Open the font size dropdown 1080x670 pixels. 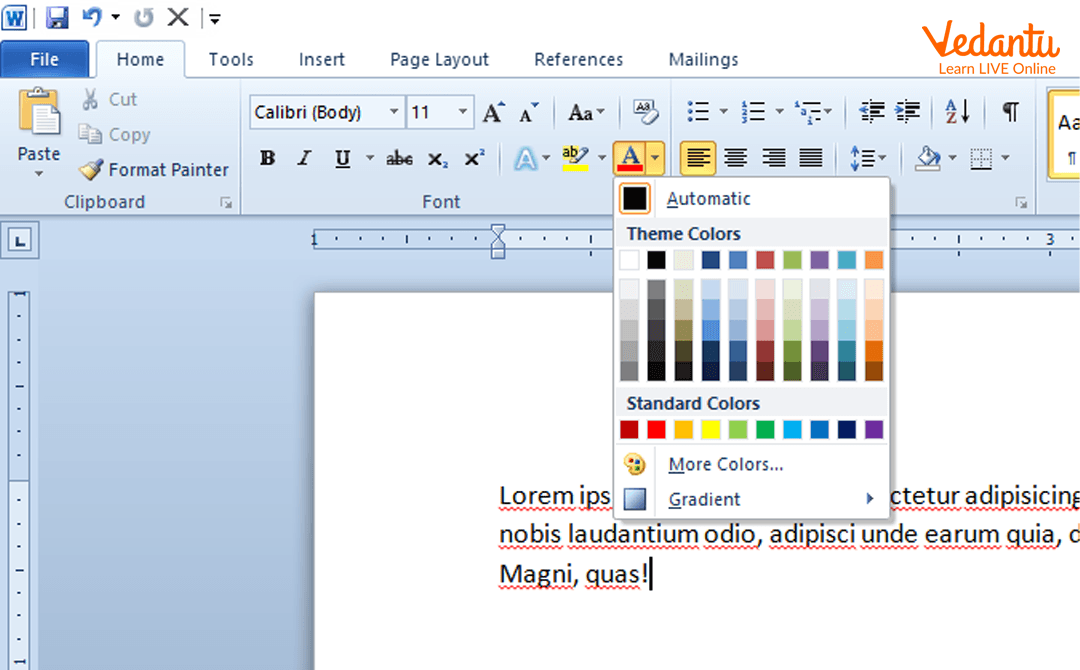pyautogui.click(x=463, y=113)
